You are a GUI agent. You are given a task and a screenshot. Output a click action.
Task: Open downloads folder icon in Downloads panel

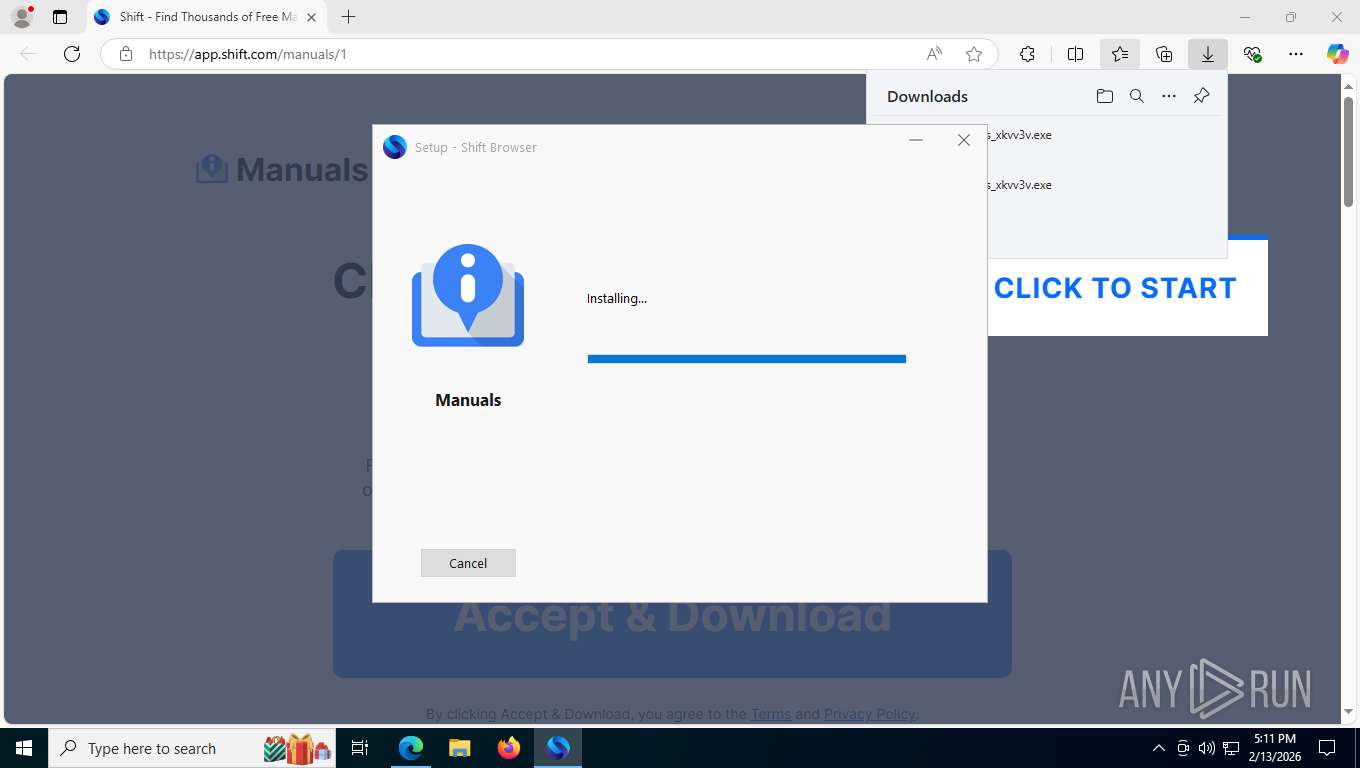click(x=1104, y=96)
